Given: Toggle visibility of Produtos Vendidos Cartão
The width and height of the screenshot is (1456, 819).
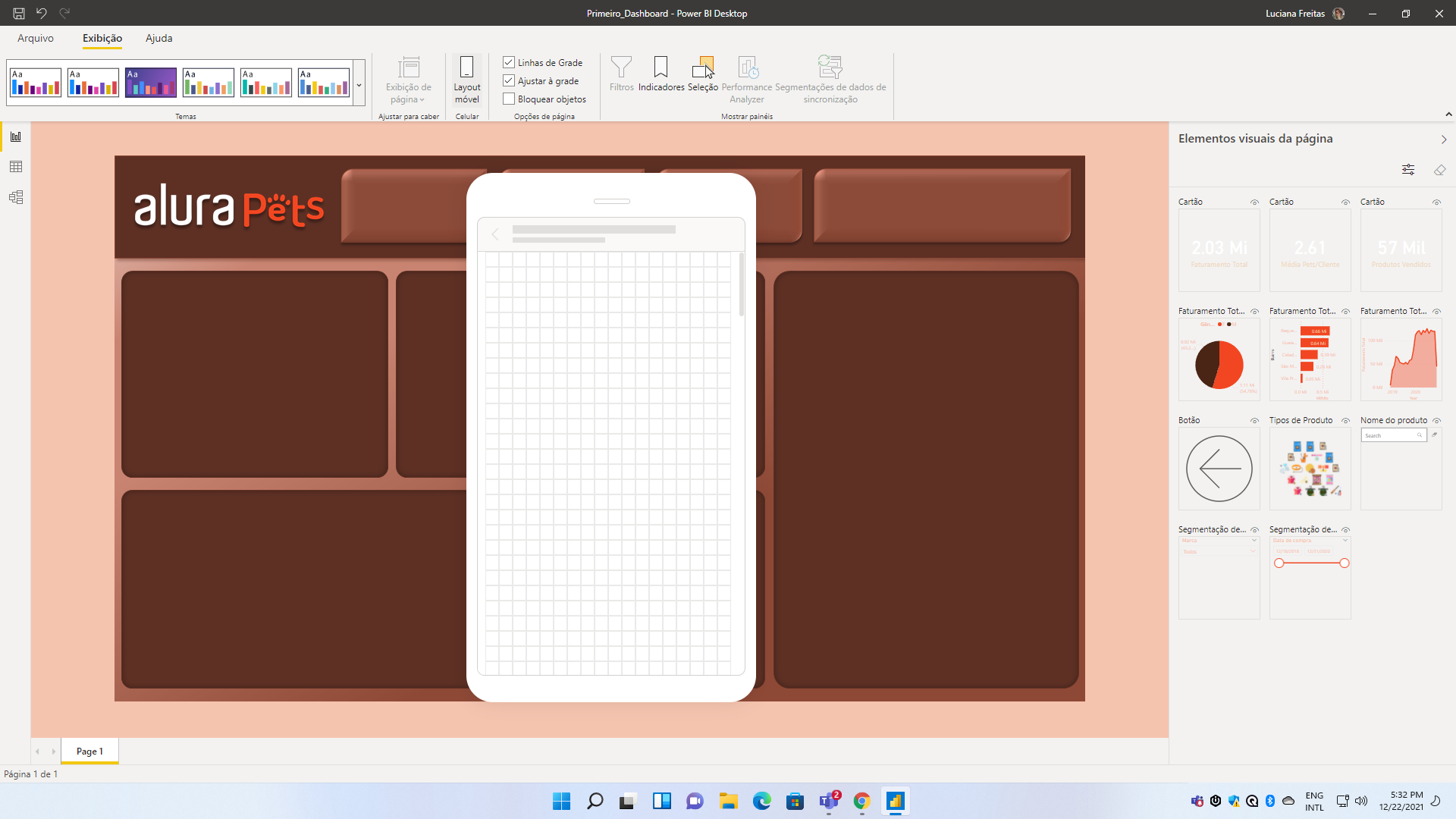Looking at the screenshot, I should click(1436, 202).
